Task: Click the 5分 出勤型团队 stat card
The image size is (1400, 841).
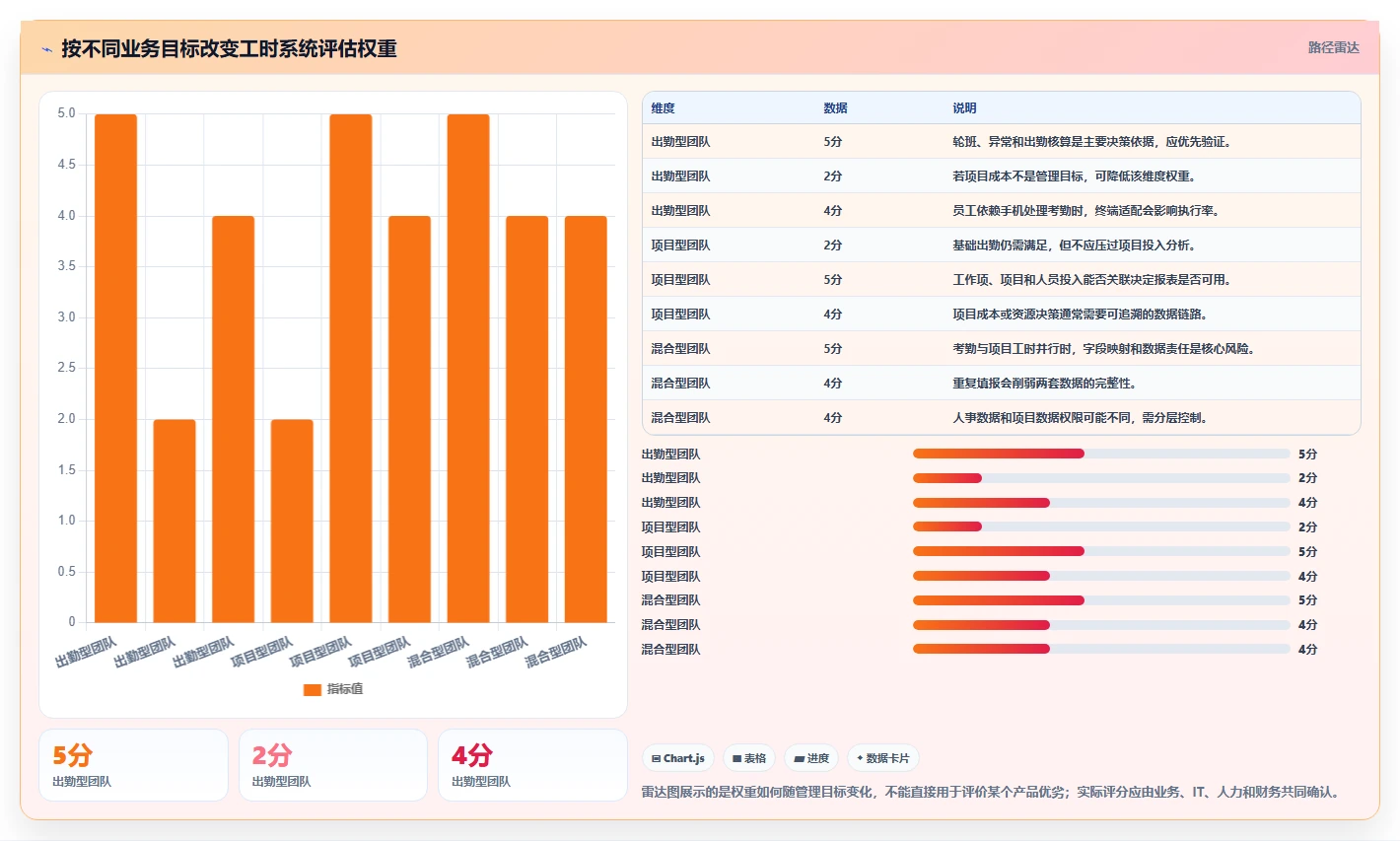Action: [133, 765]
